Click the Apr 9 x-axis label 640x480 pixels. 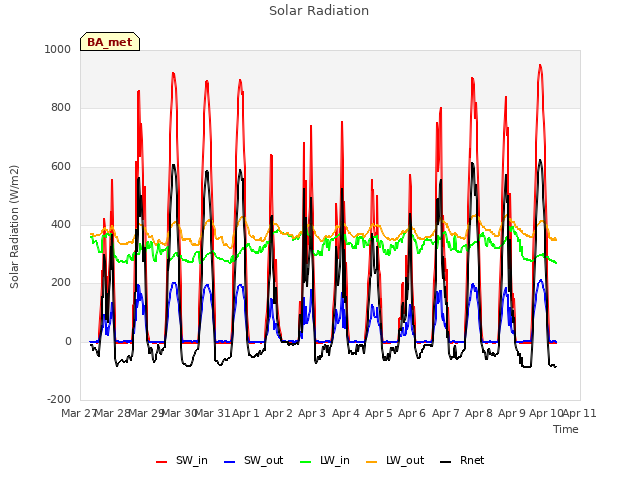pyautogui.click(x=512, y=413)
